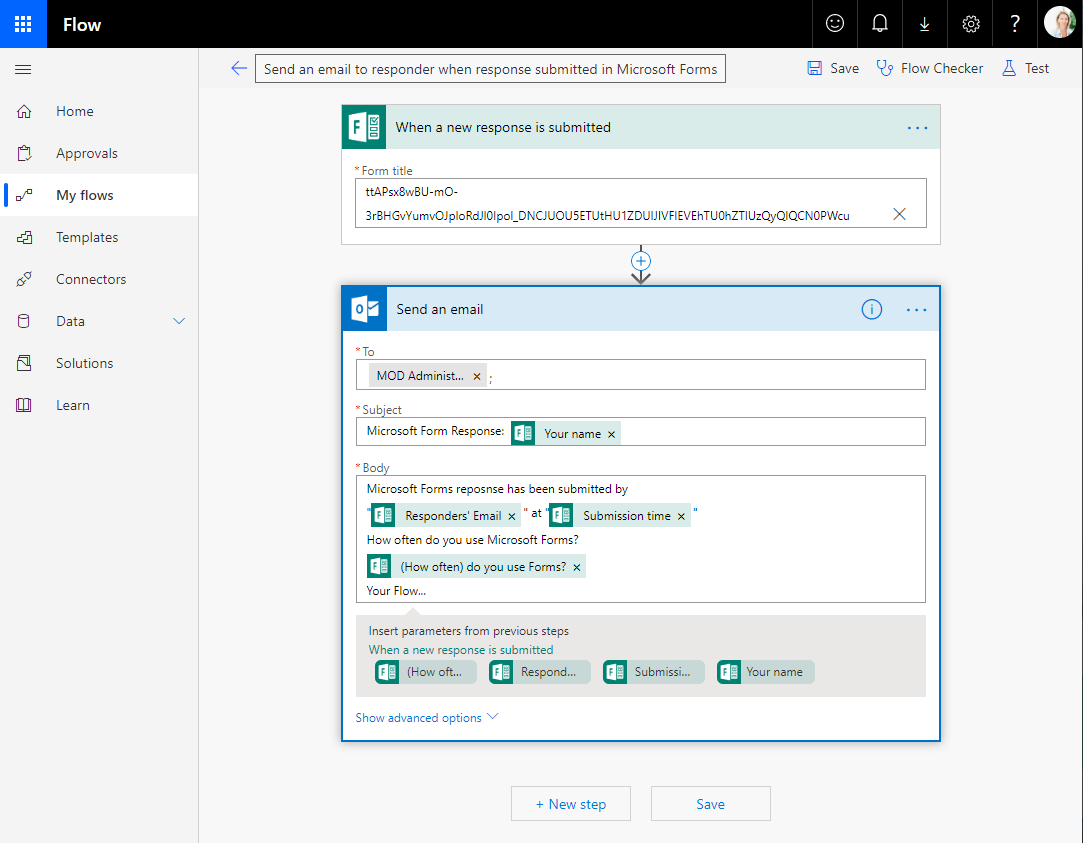
Task: Run Flow Checker from the toolbar
Action: [930, 68]
